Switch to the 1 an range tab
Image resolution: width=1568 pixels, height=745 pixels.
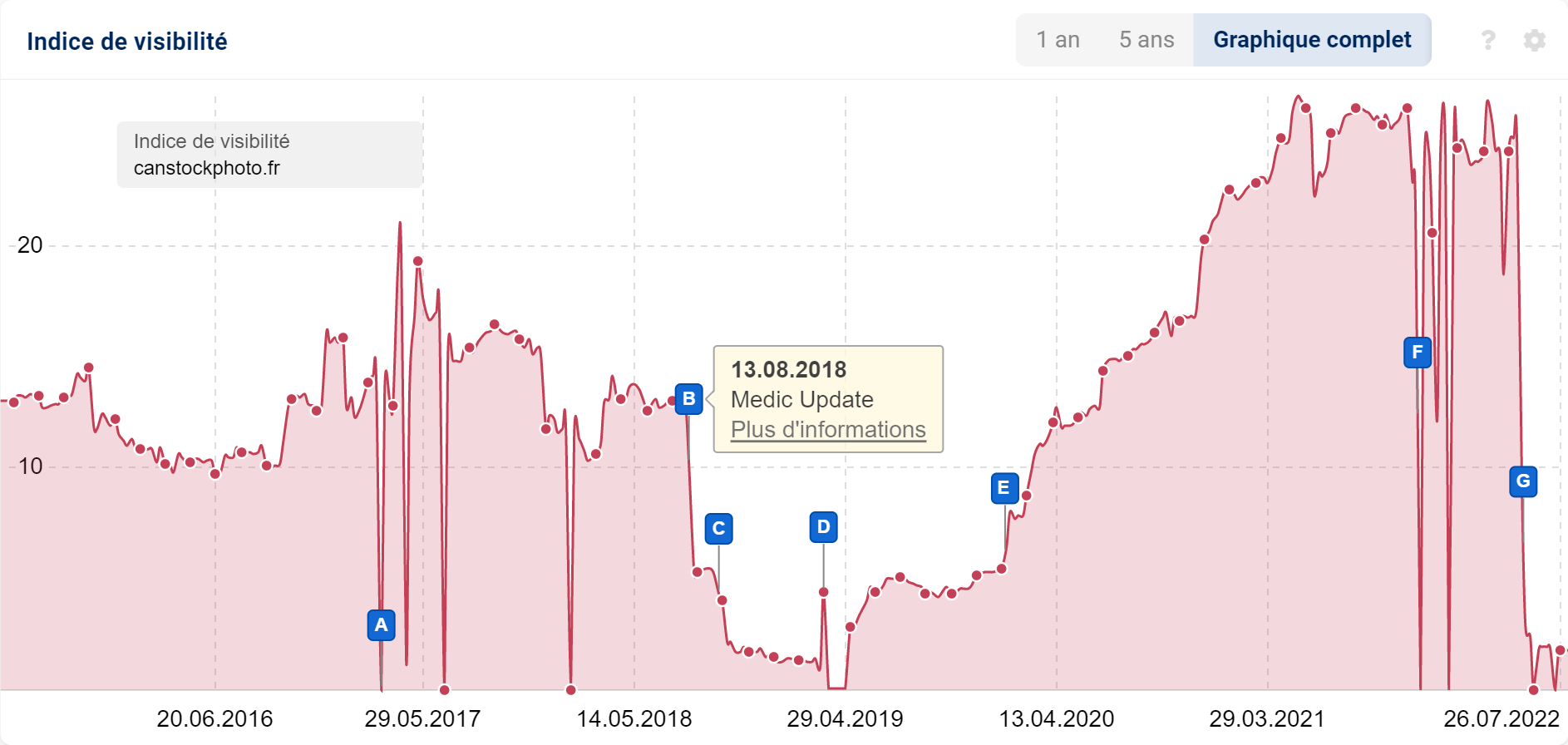click(1058, 40)
